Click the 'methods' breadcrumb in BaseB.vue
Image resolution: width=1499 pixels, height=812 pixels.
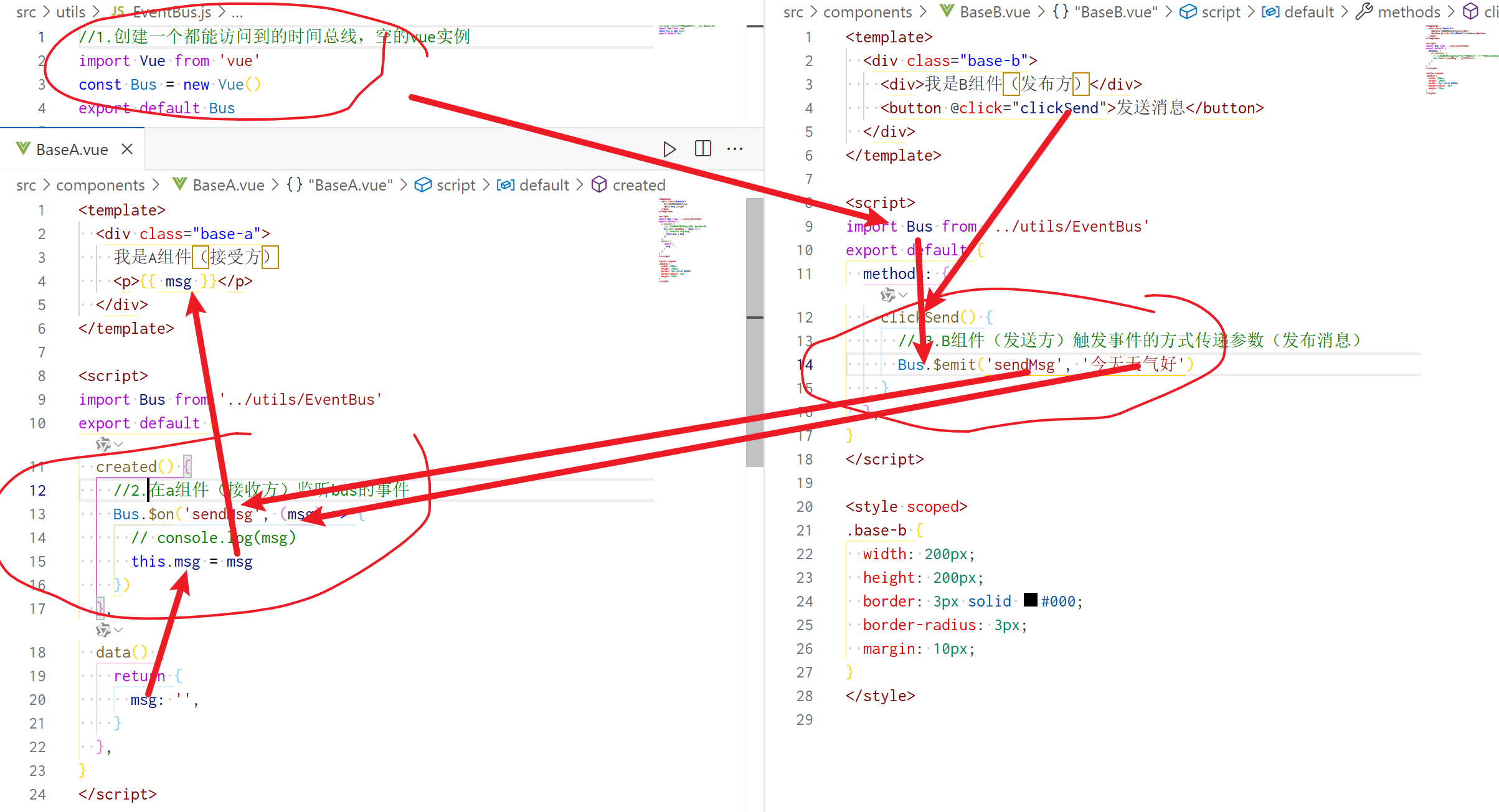click(x=1409, y=12)
